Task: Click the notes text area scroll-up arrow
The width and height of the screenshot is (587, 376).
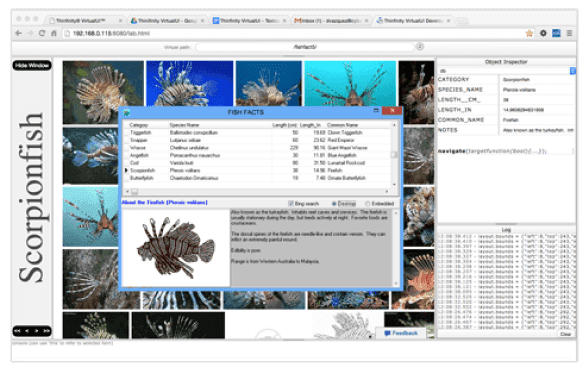Action: 396,213
